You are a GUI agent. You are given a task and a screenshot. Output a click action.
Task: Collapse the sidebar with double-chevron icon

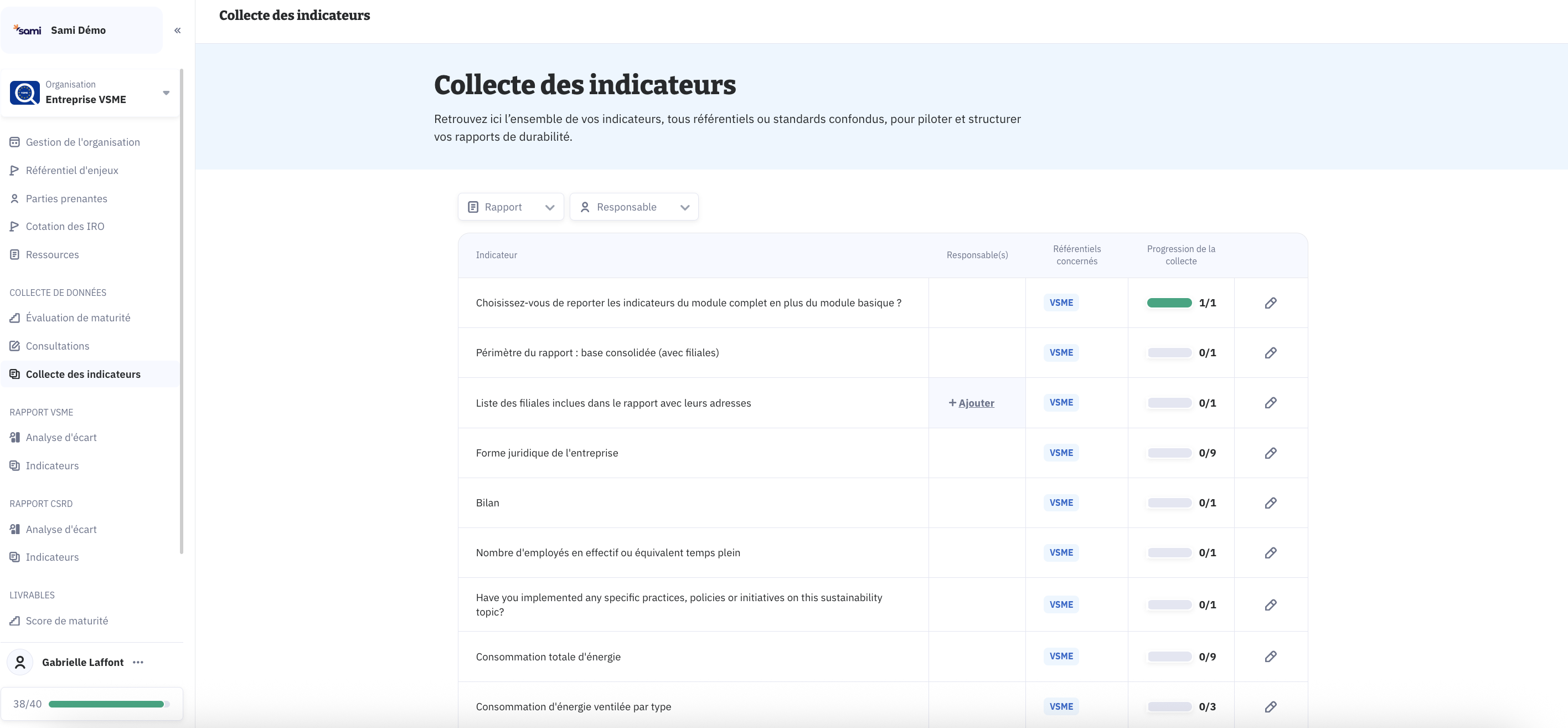(x=177, y=30)
